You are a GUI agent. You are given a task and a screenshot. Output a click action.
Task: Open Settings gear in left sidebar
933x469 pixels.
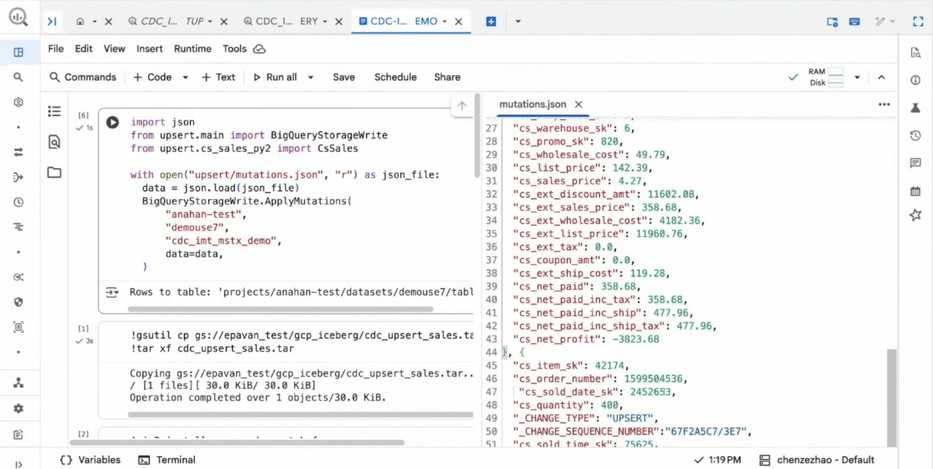[x=18, y=409]
